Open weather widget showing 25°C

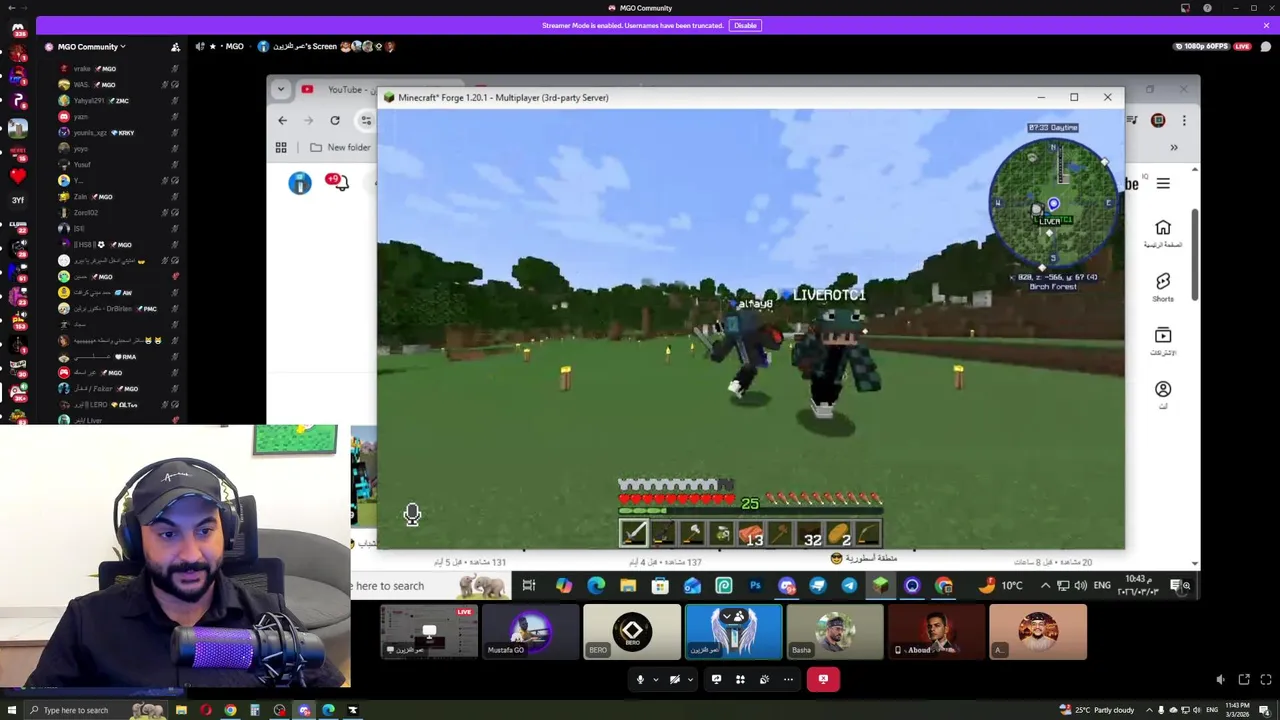(1098, 710)
